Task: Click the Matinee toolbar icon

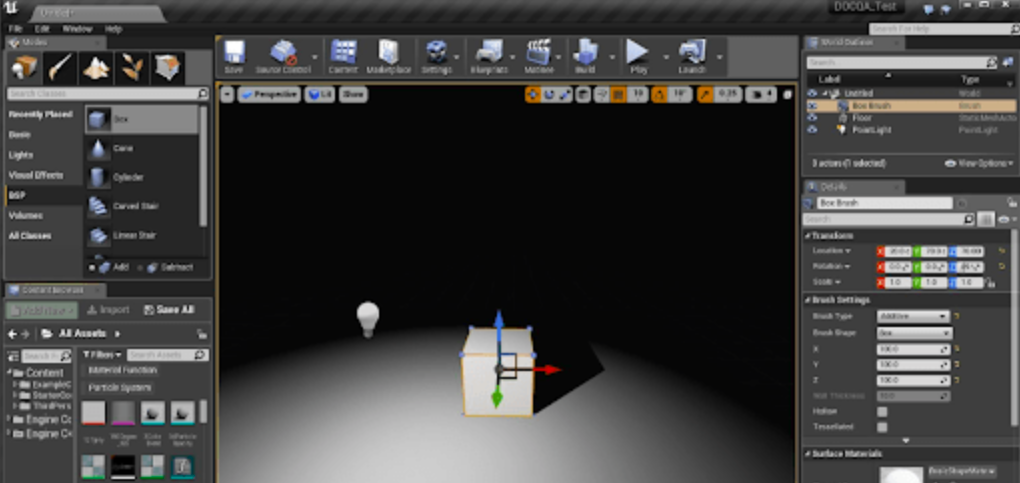Action: [x=539, y=57]
